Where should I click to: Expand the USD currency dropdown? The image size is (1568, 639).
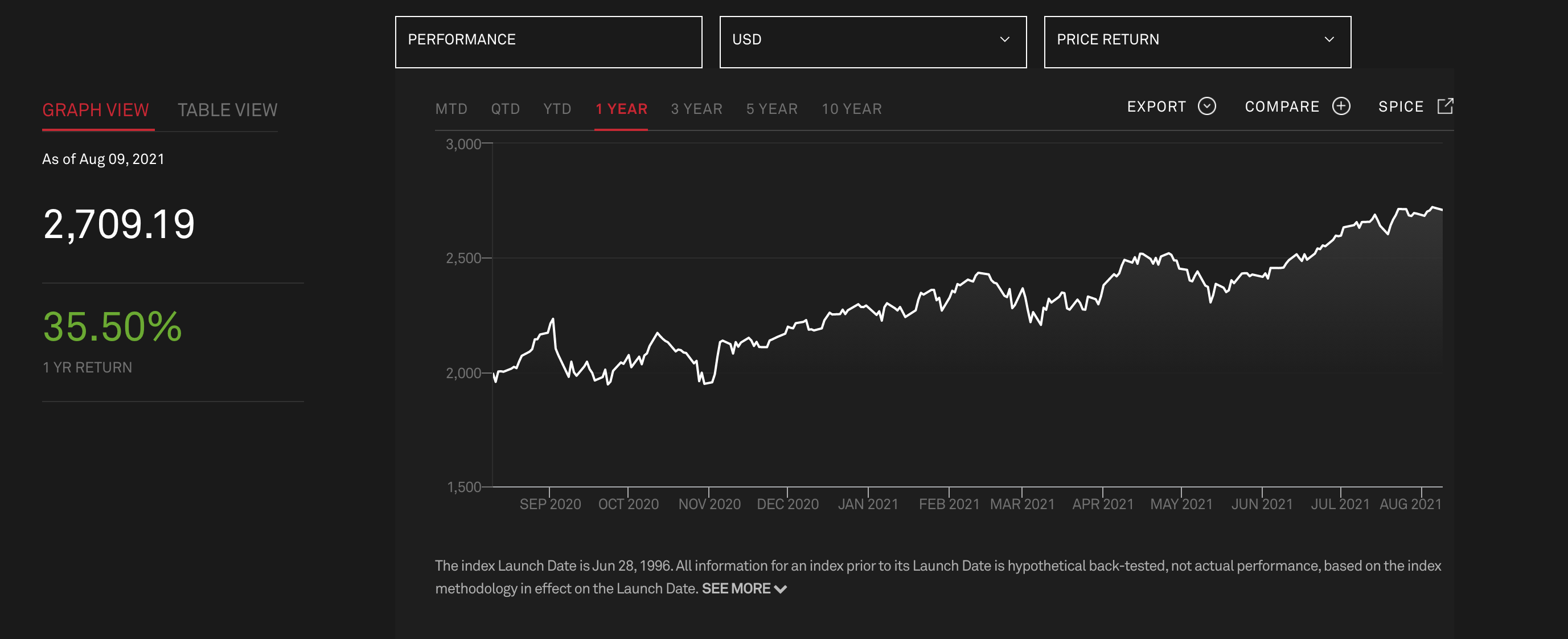[x=873, y=40]
